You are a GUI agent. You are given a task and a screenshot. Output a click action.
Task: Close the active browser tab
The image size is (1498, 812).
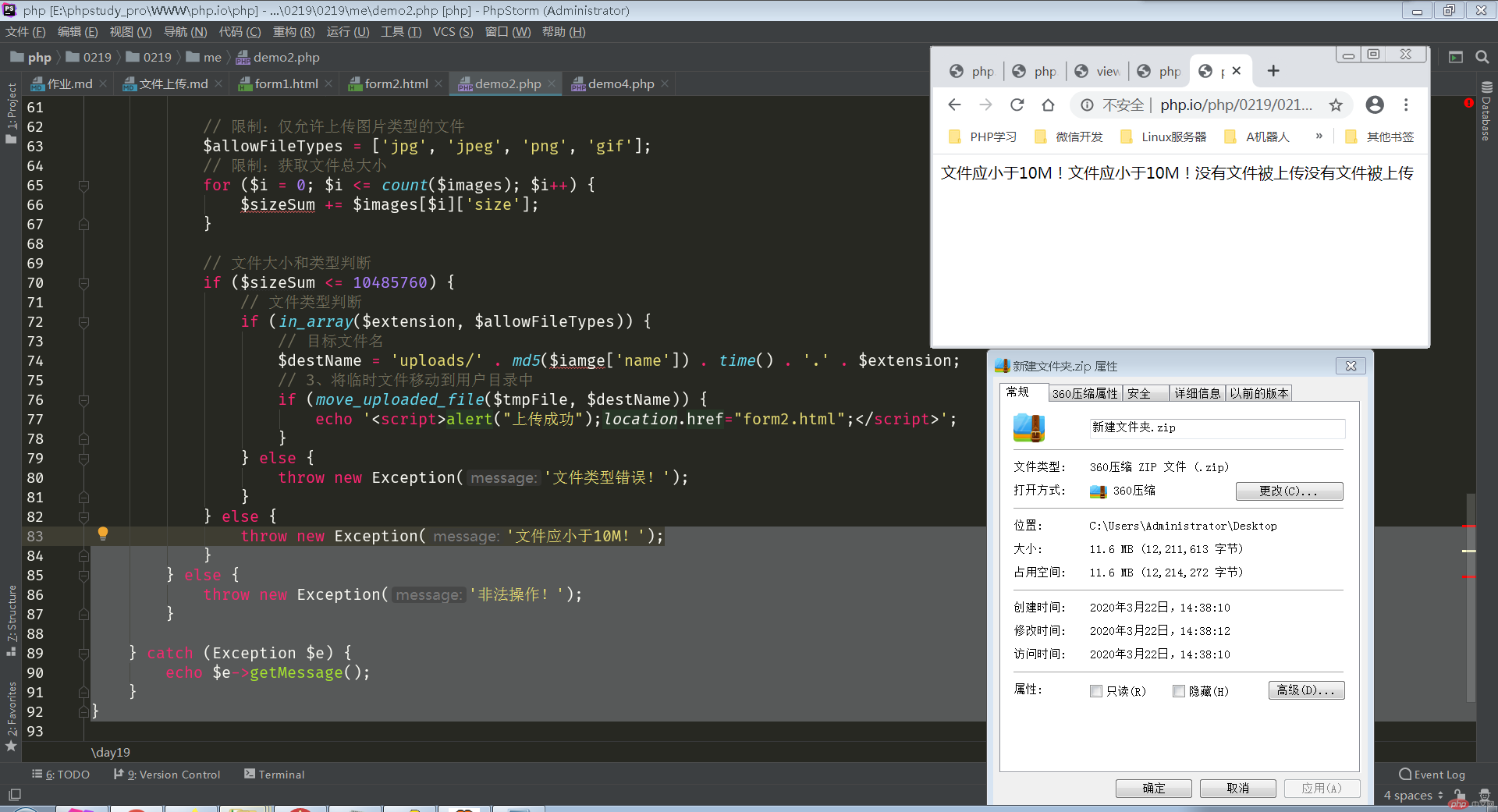1237,71
